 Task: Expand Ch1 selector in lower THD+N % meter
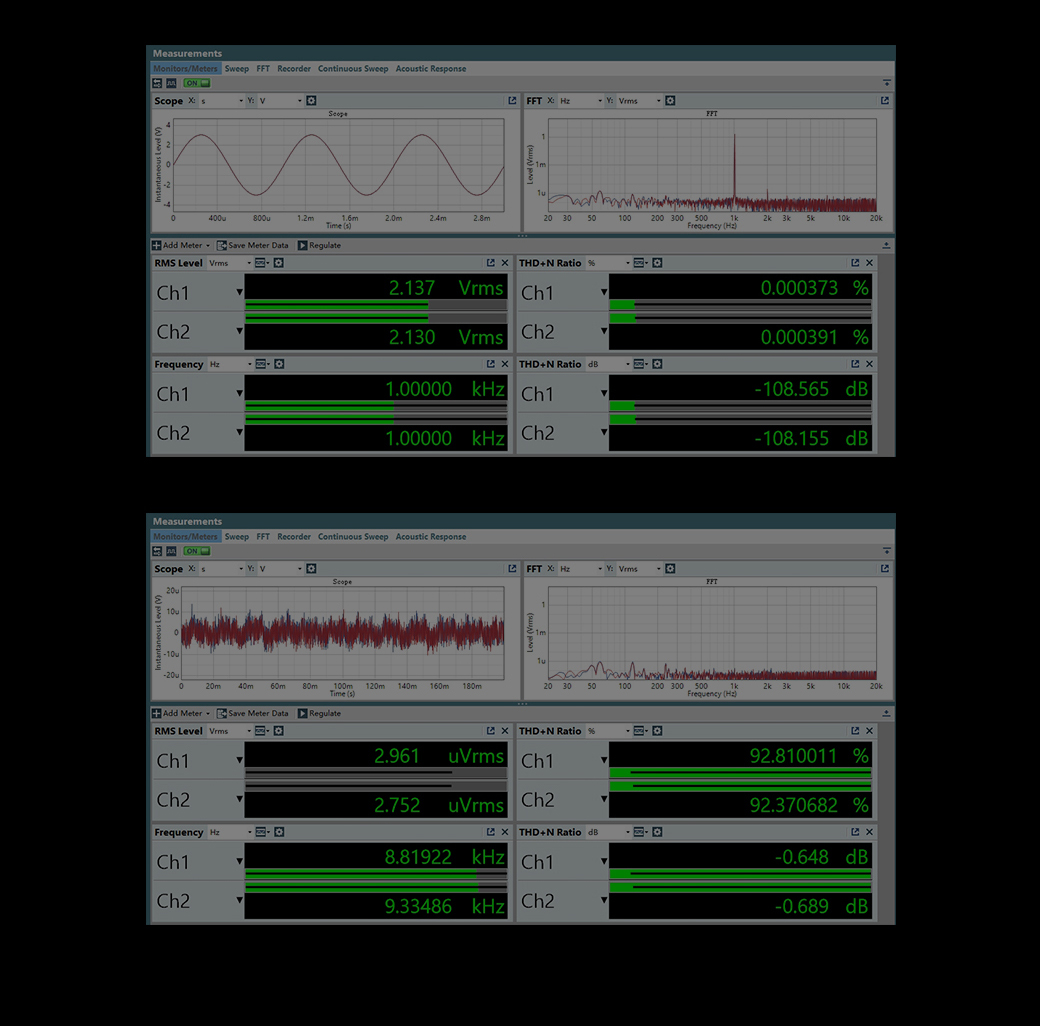(604, 760)
